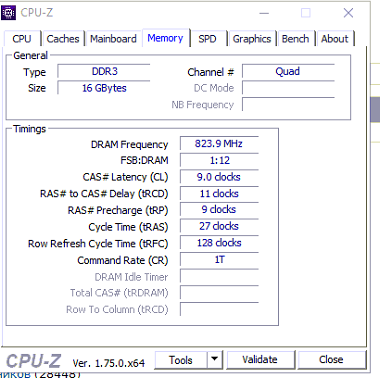
Task: Click the 1:12 FSB:DRAM ratio value
Action: coord(219,160)
